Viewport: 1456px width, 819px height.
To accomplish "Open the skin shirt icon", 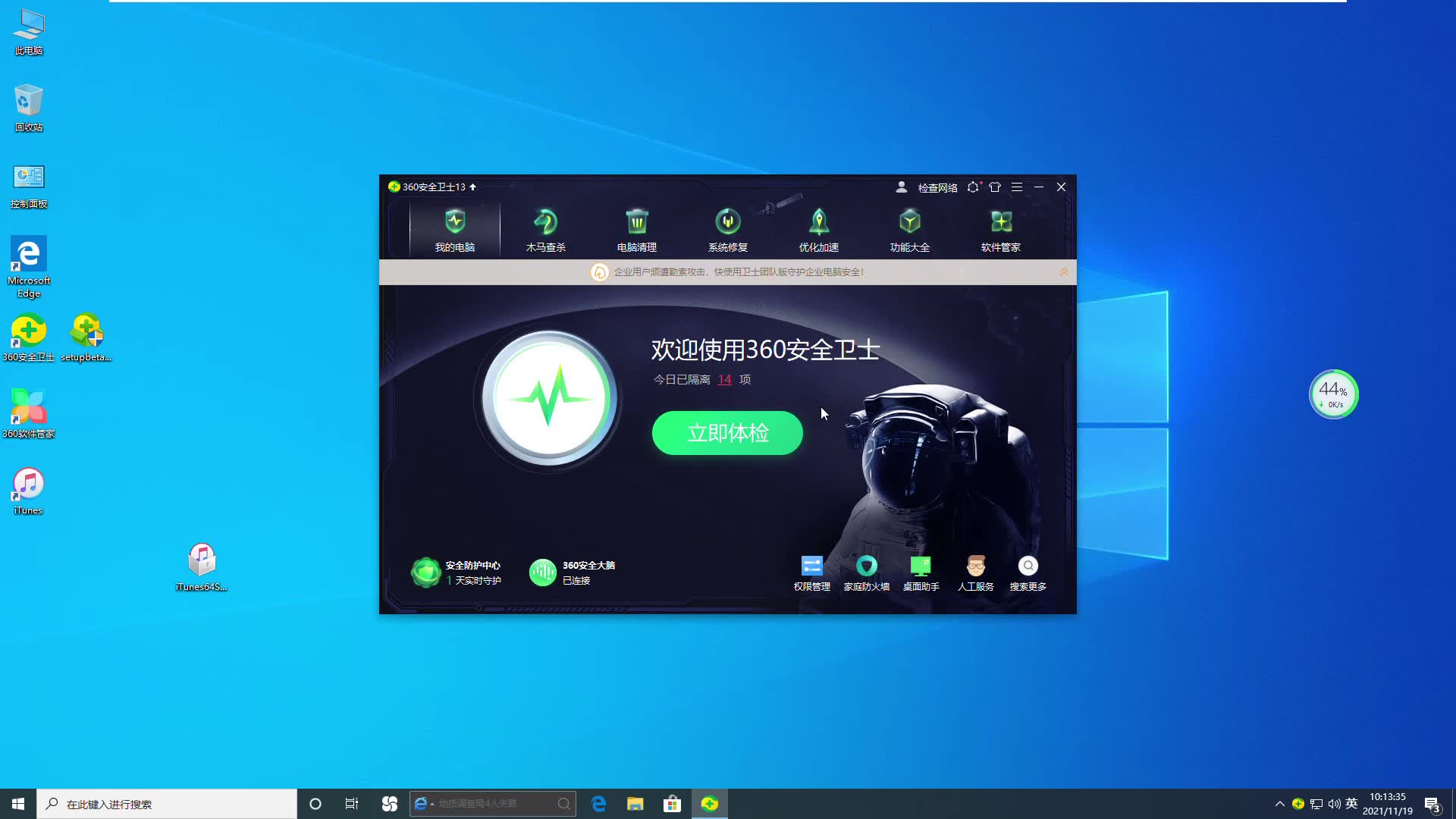I will point(995,187).
